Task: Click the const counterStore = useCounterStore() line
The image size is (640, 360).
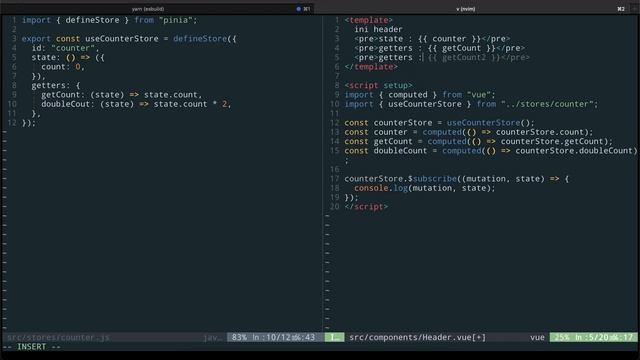Action: [439, 123]
